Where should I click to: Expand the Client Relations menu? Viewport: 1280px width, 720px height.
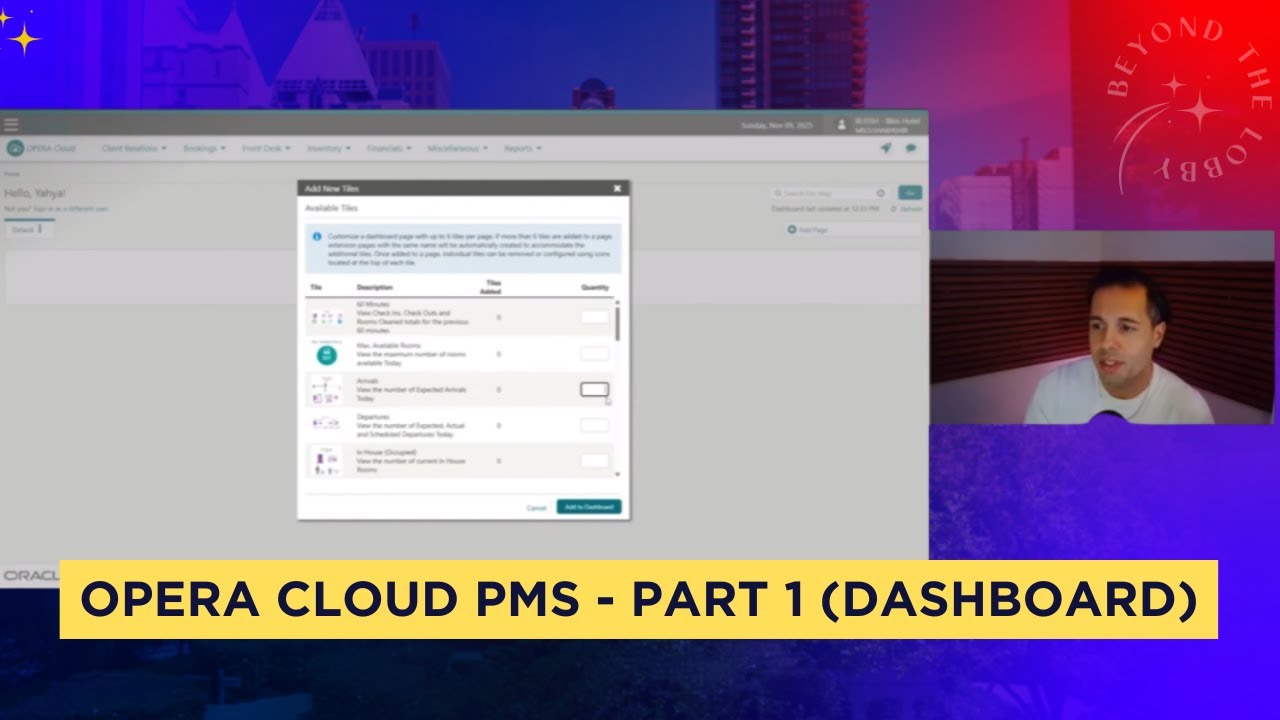tap(135, 148)
